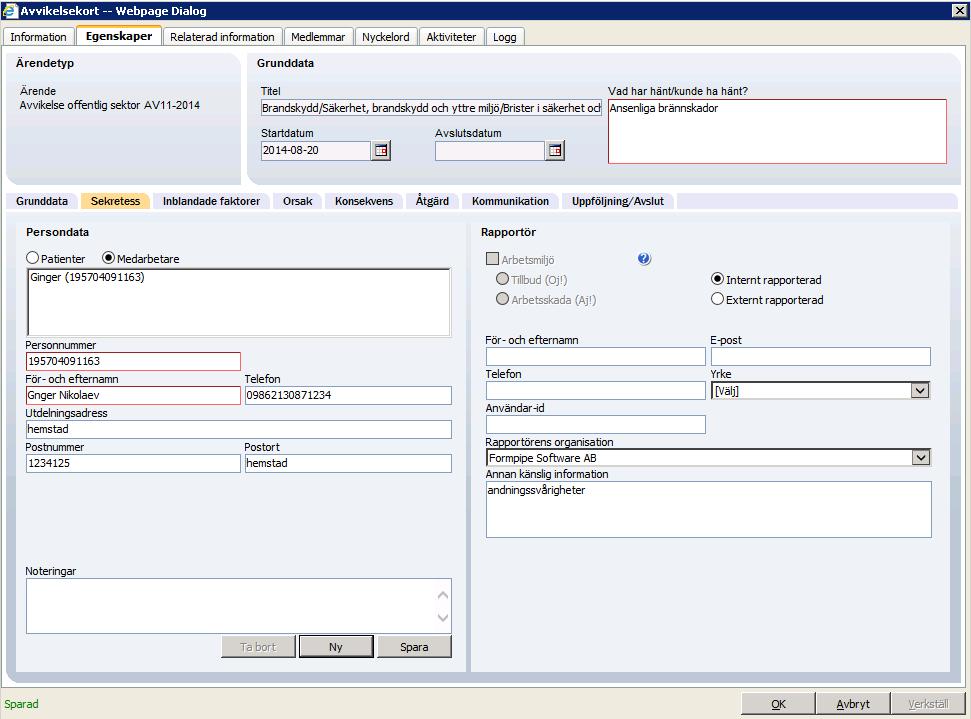971x719 pixels.
Task: Select the Tillbud (Oj!) radio option
Action: click(x=502, y=279)
